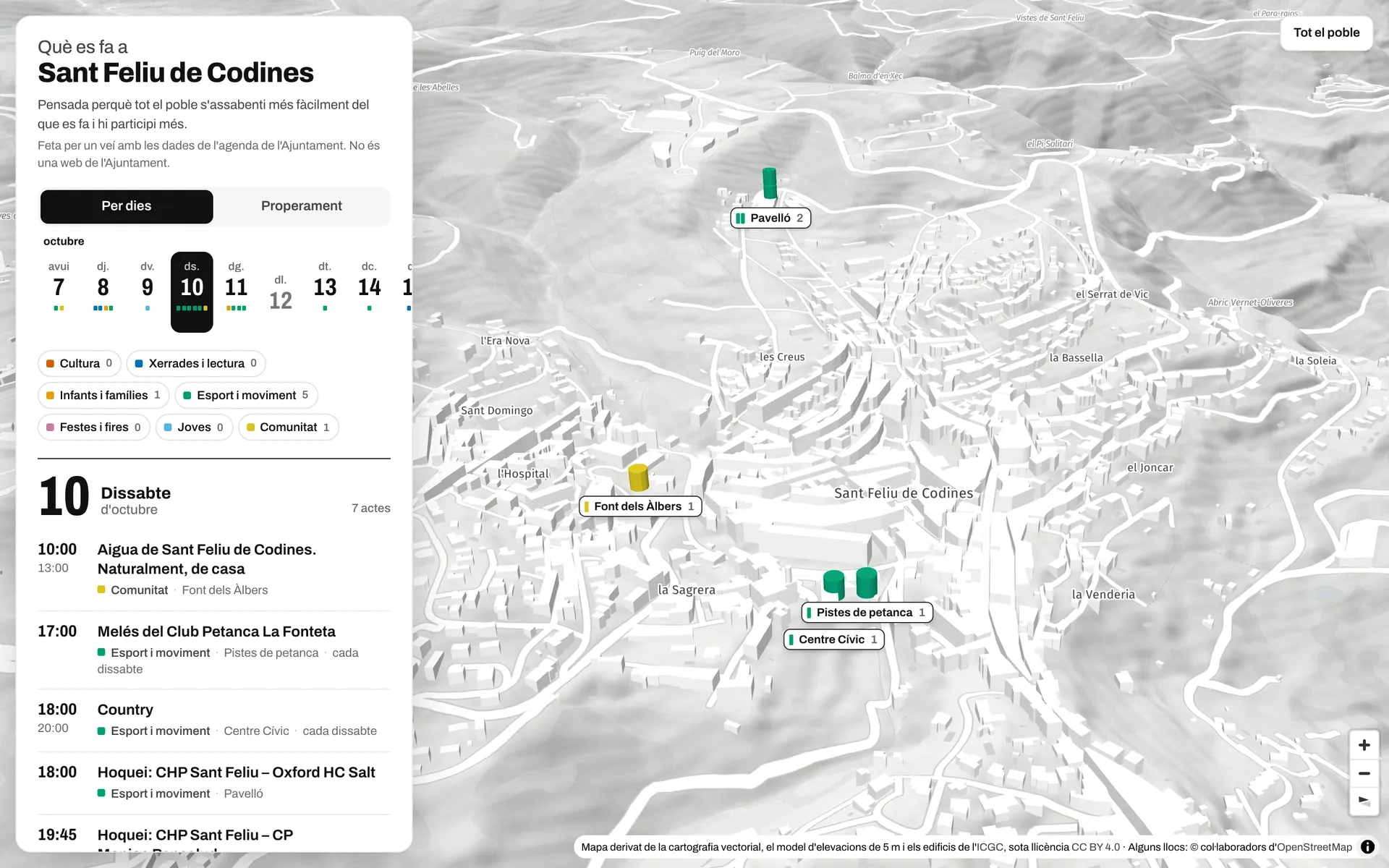The width and height of the screenshot is (1389, 868).
Task: Zoom in on the map
Action: click(x=1364, y=745)
